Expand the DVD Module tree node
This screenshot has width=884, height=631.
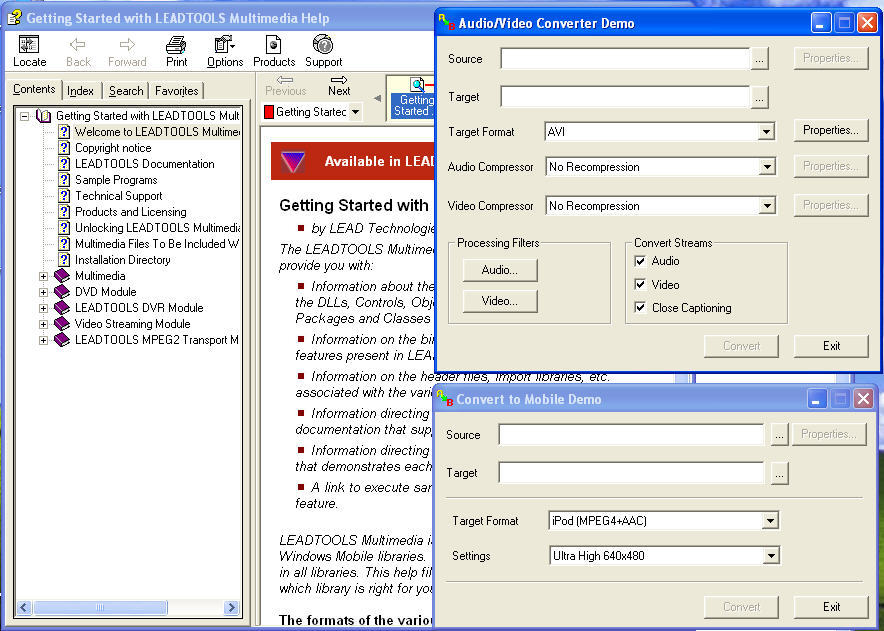[43, 292]
